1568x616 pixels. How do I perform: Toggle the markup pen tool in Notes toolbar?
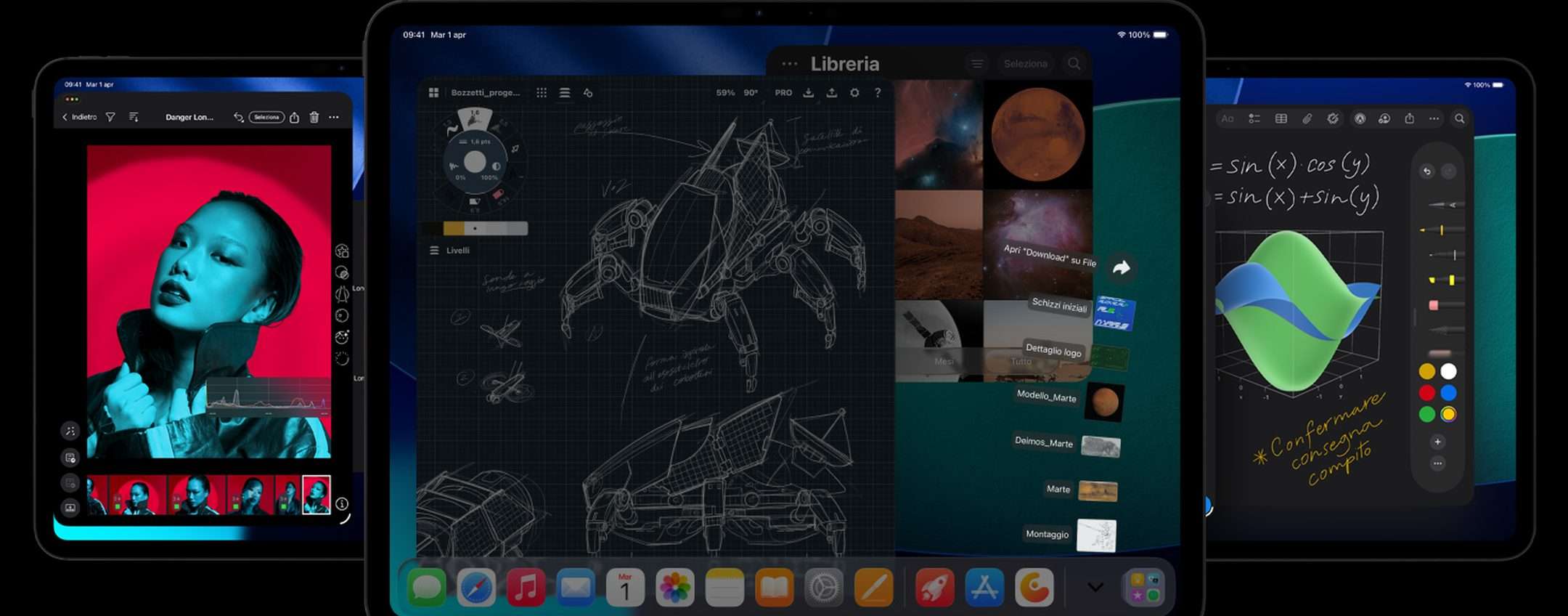coord(1360,118)
